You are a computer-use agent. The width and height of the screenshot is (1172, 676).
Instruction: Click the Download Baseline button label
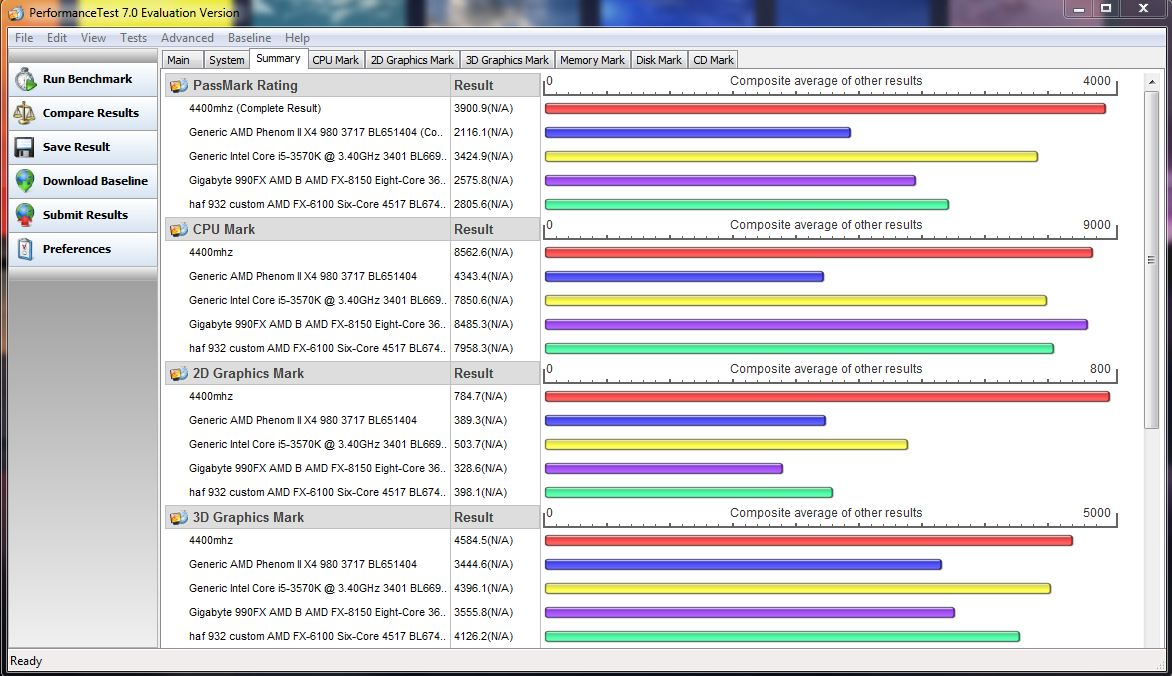point(95,181)
